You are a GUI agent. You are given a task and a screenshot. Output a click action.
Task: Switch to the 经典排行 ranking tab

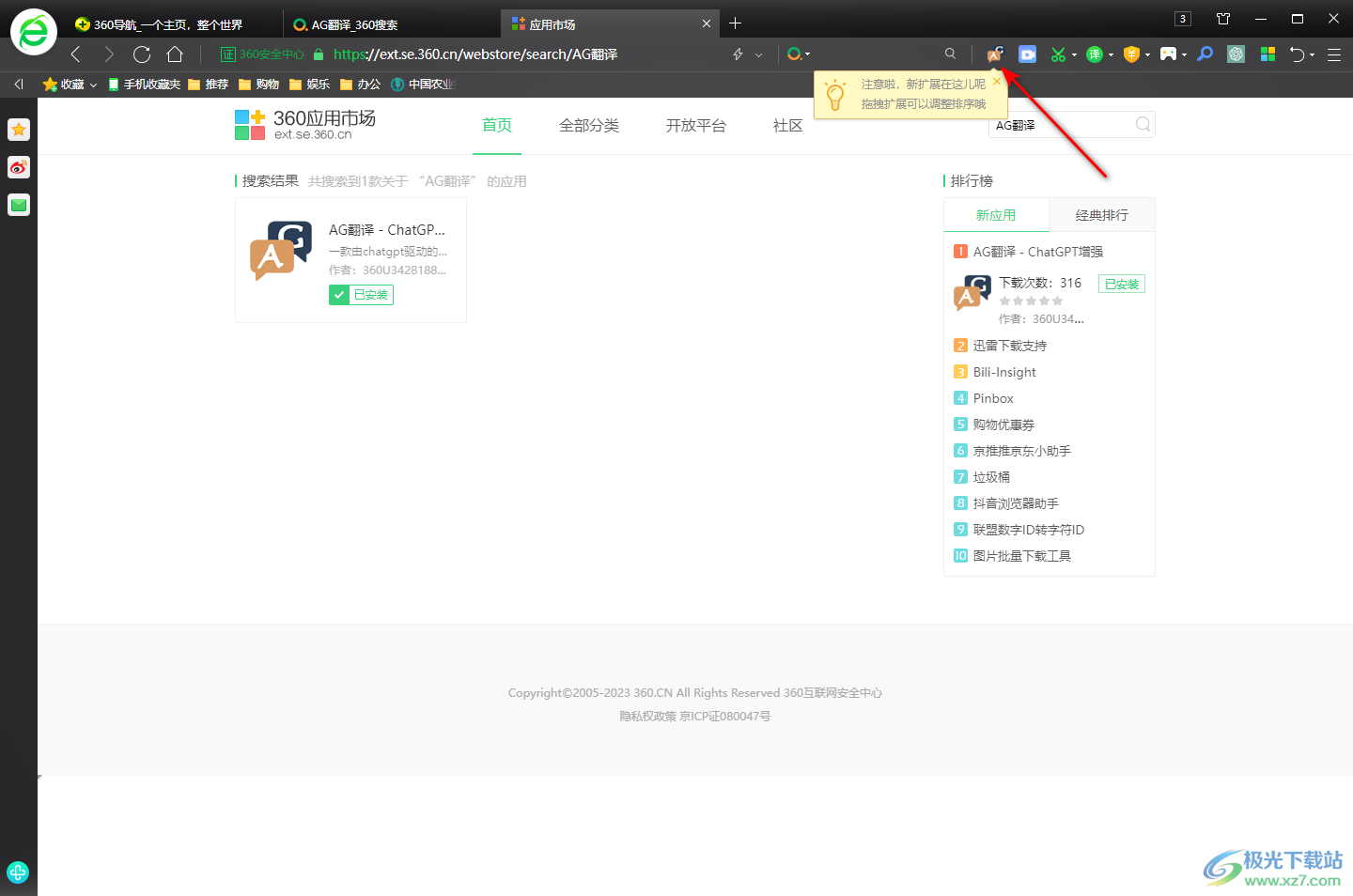tap(1102, 215)
